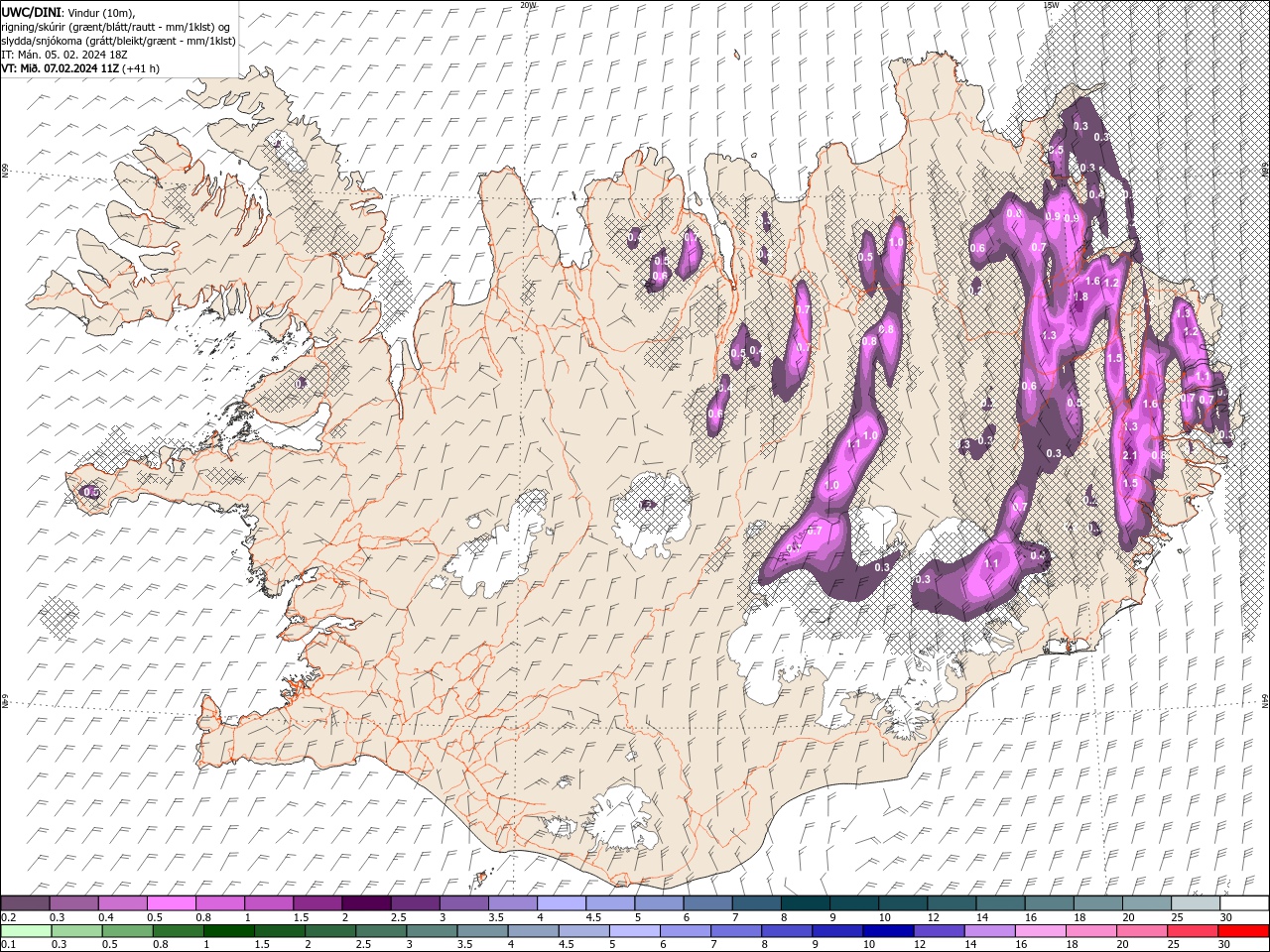
Task: Click the 'rigning/skúrir' legend description line
Action: point(115,26)
